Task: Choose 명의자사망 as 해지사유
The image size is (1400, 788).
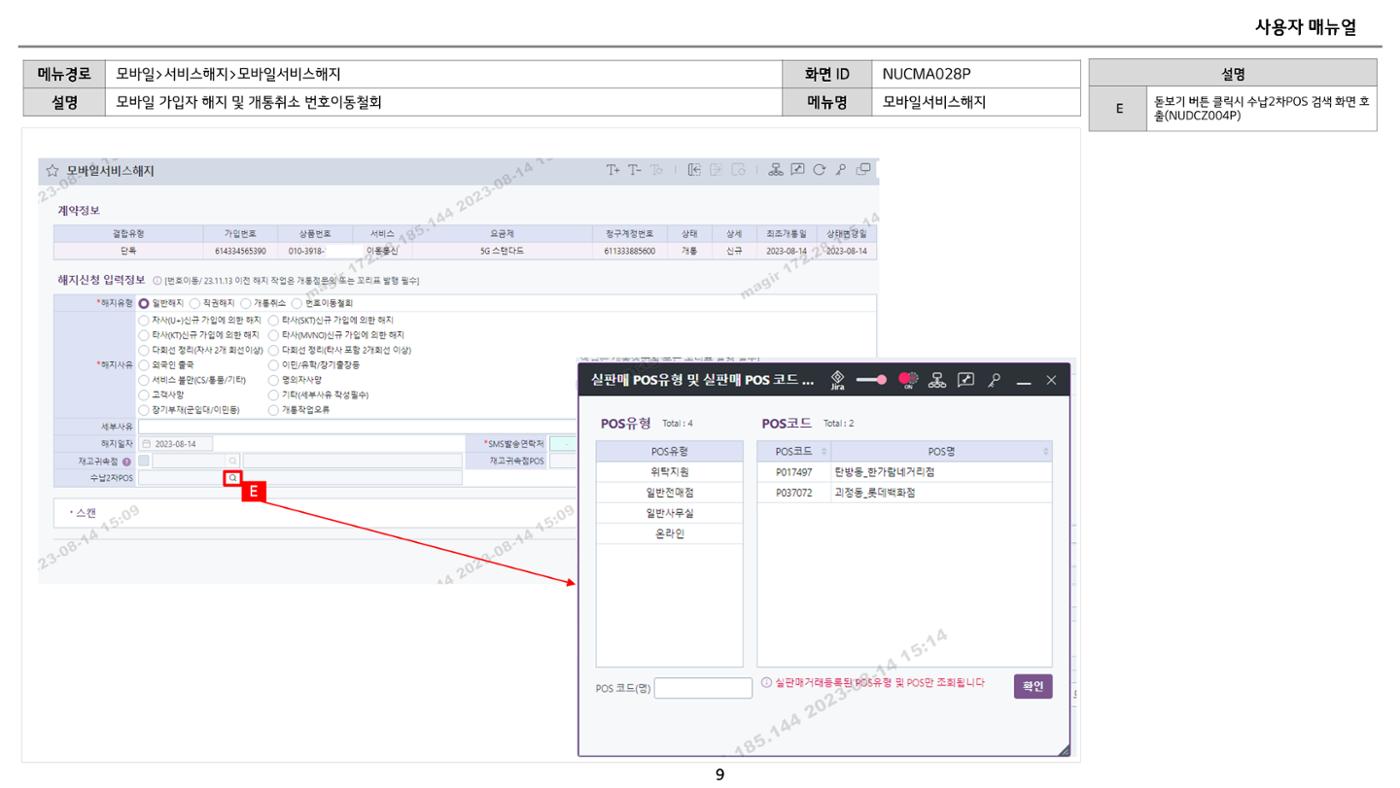Action: [274, 380]
